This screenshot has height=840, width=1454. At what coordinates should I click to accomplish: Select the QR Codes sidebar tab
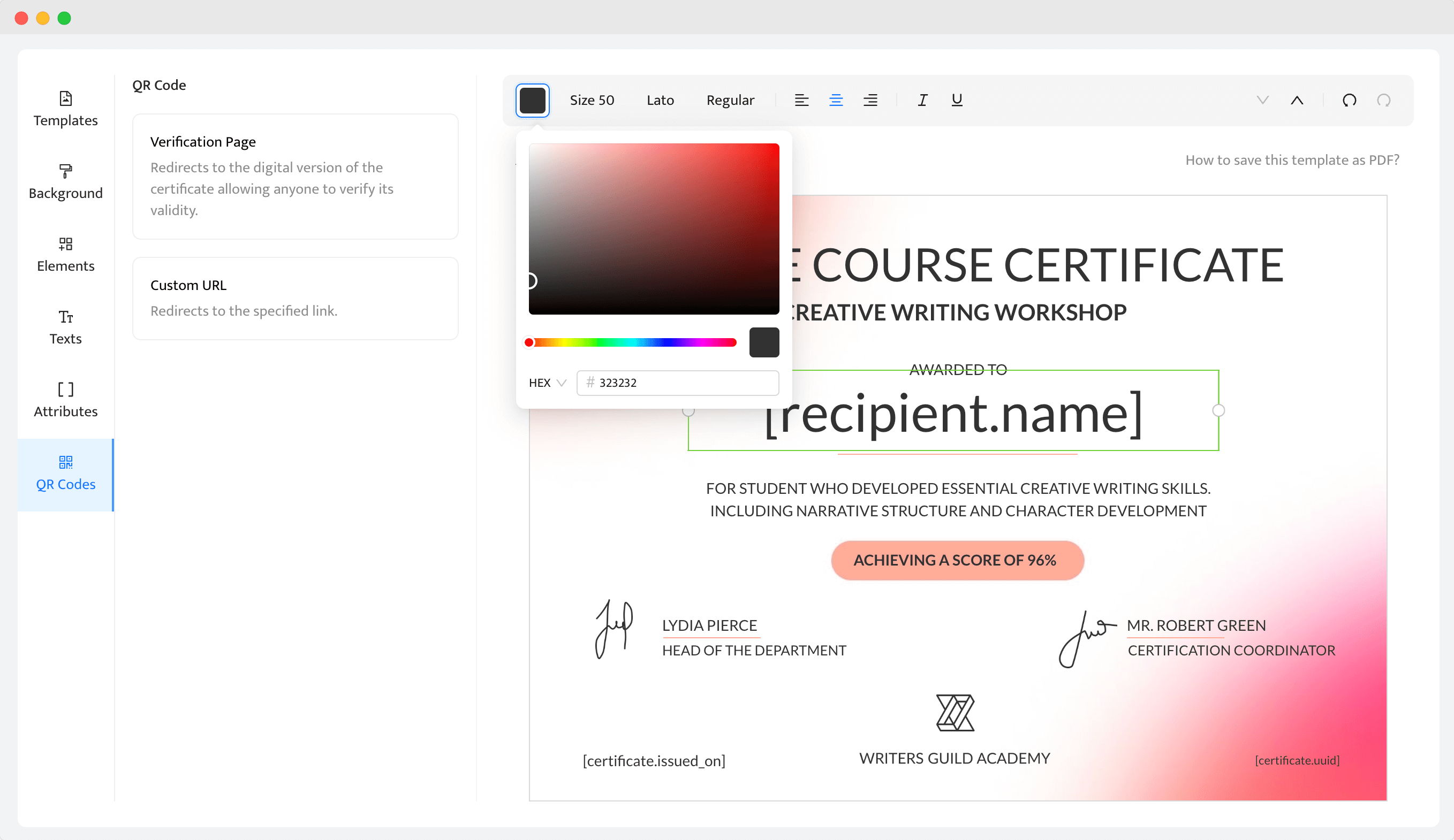tap(65, 474)
